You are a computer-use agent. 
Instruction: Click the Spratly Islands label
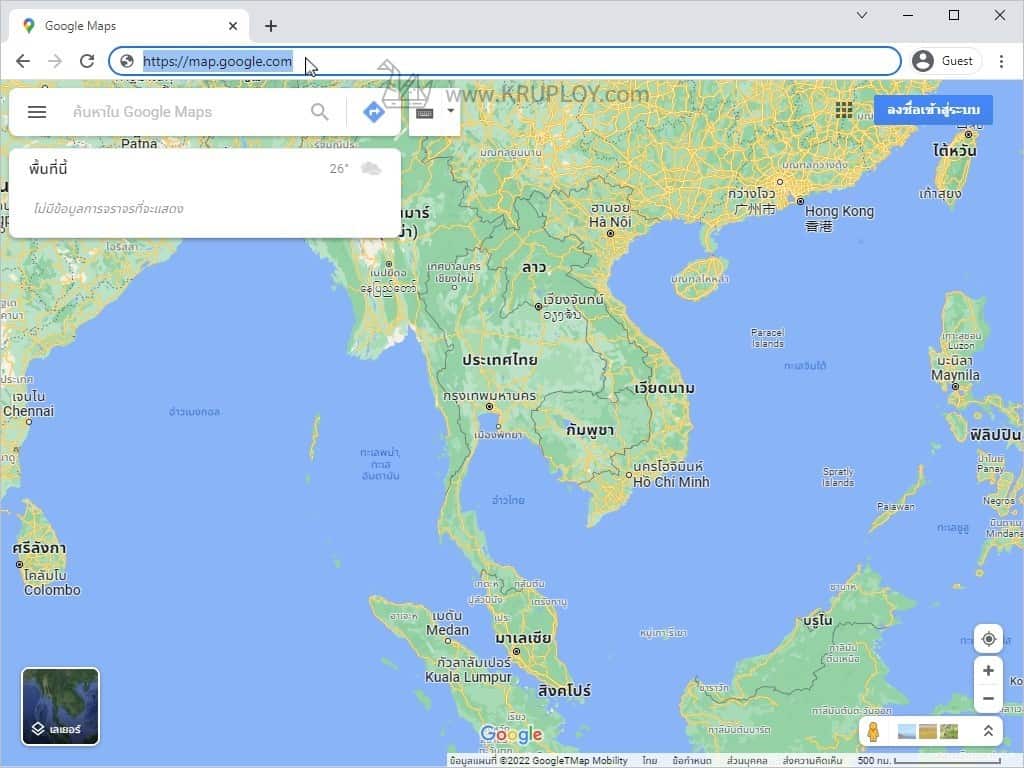point(838,477)
